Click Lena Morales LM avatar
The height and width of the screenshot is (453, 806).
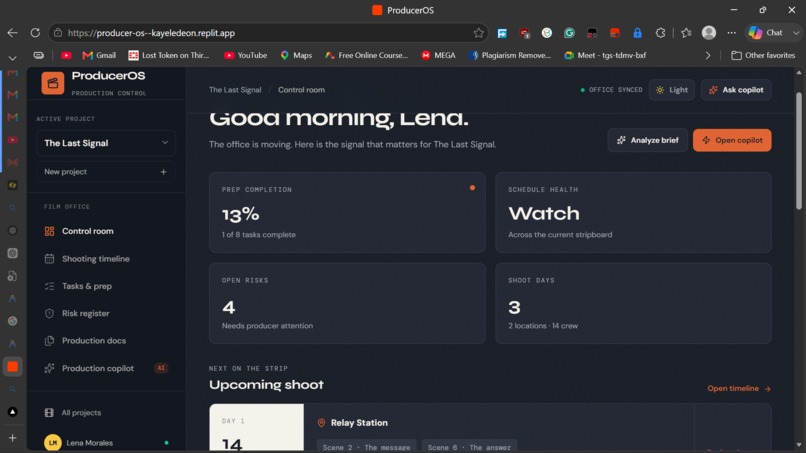52,443
